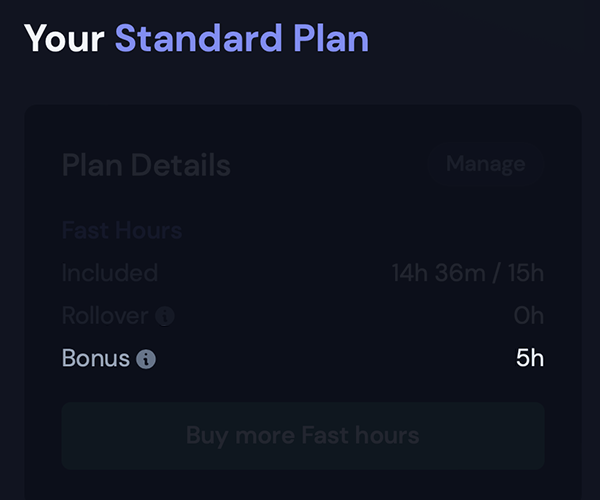Viewport: 600px width, 500px height.
Task: Click the Manage button
Action: (x=486, y=164)
